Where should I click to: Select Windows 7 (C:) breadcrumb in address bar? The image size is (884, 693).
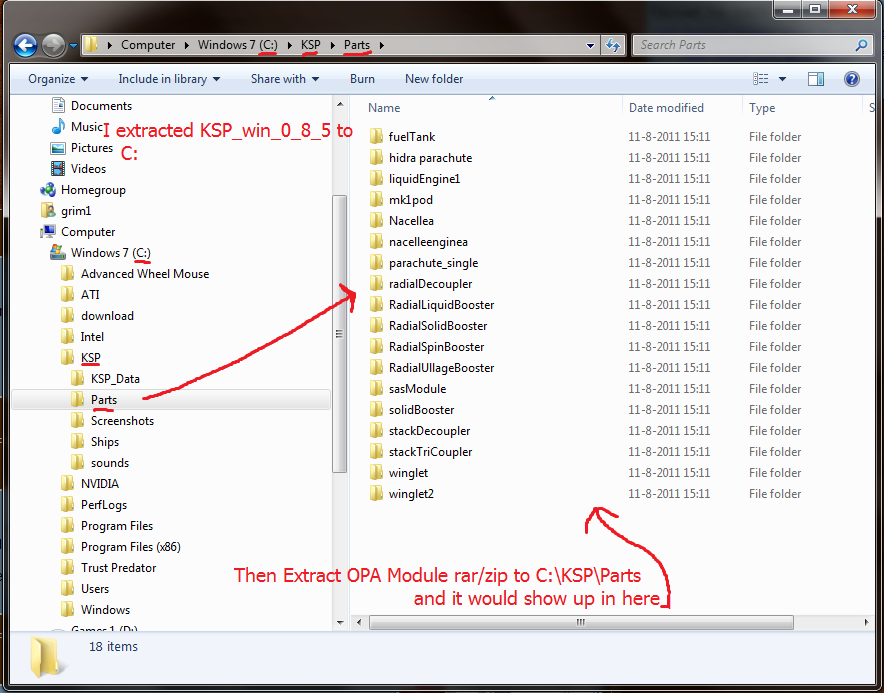[x=237, y=45]
